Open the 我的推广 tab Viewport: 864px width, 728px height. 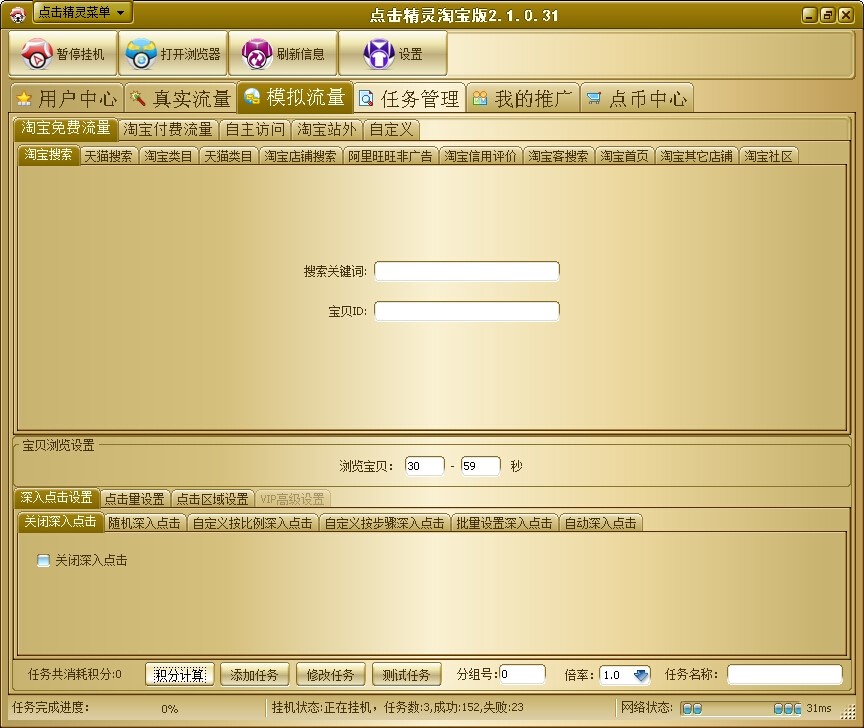[x=523, y=99]
